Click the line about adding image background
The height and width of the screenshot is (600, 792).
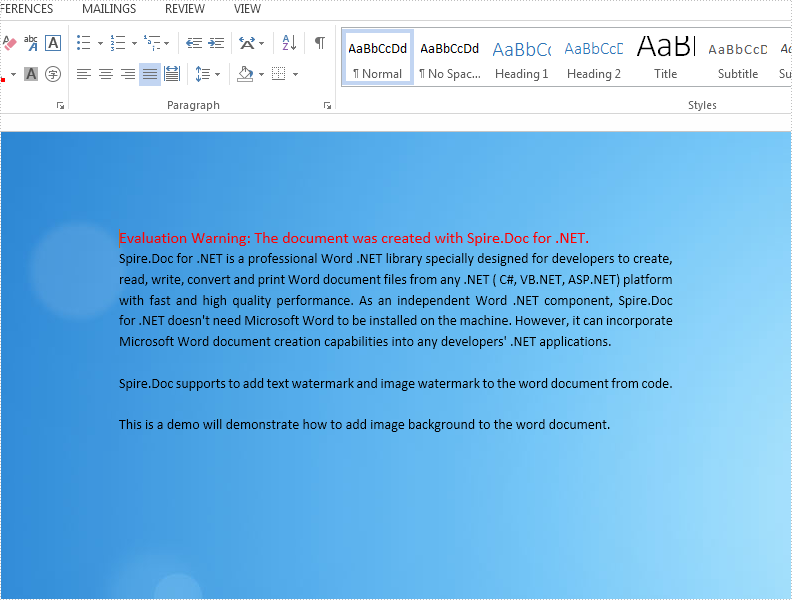pyautogui.click(x=364, y=424)
